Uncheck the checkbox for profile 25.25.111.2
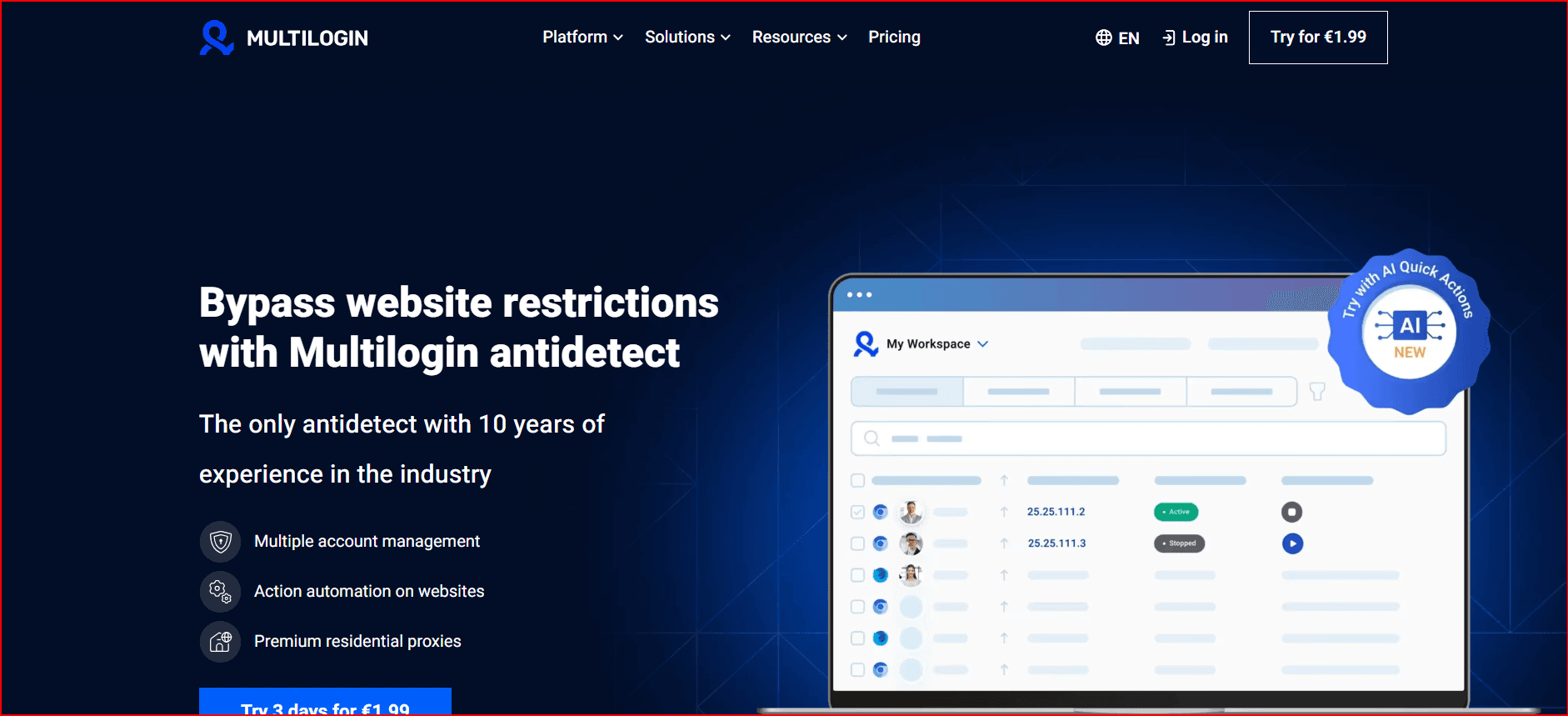This screenshot has width=1568, height=716. 857,512
